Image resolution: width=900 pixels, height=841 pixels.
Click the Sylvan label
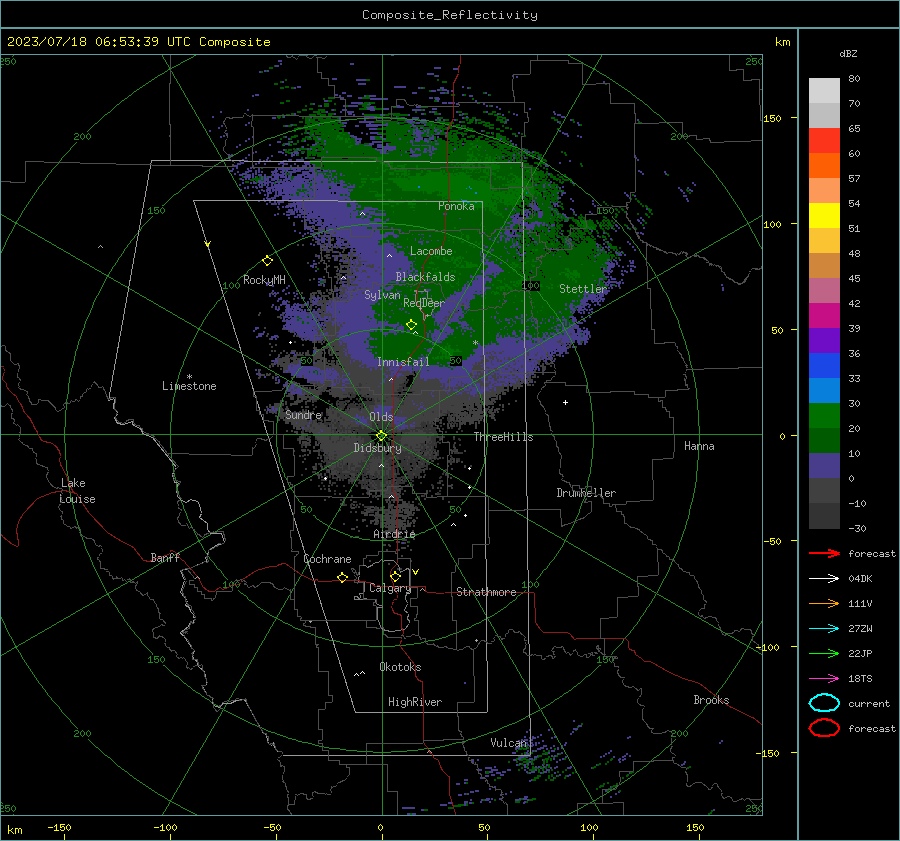coord(382,295)
